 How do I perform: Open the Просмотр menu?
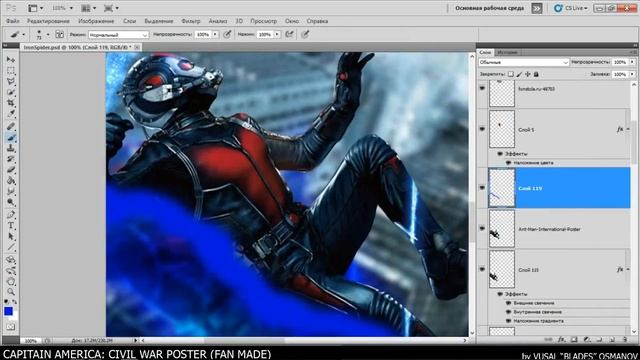[x=263, y=21]
